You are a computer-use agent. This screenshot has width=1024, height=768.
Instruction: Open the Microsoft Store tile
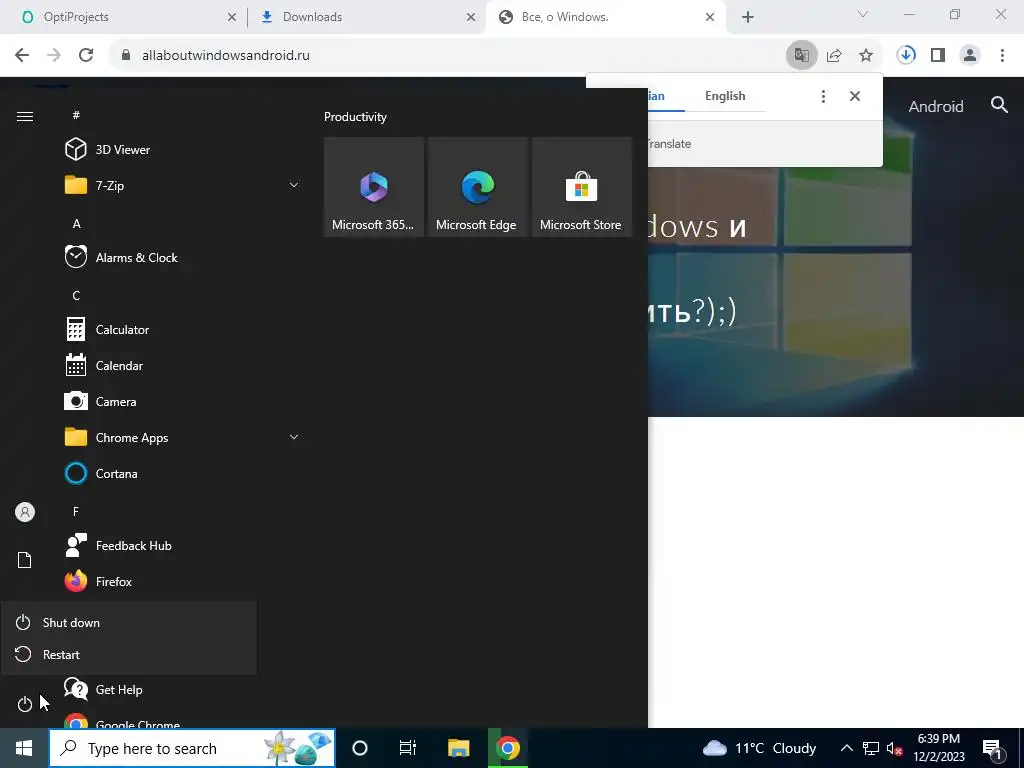coord(581,187)
